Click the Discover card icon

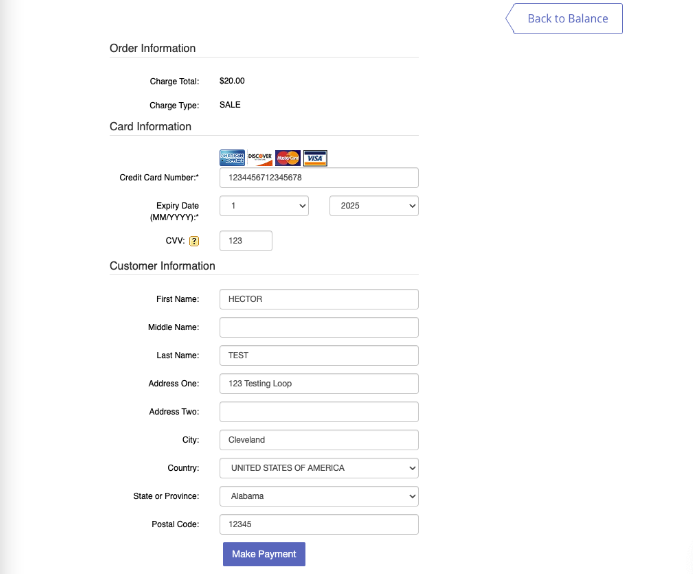[x=260, y=158]
